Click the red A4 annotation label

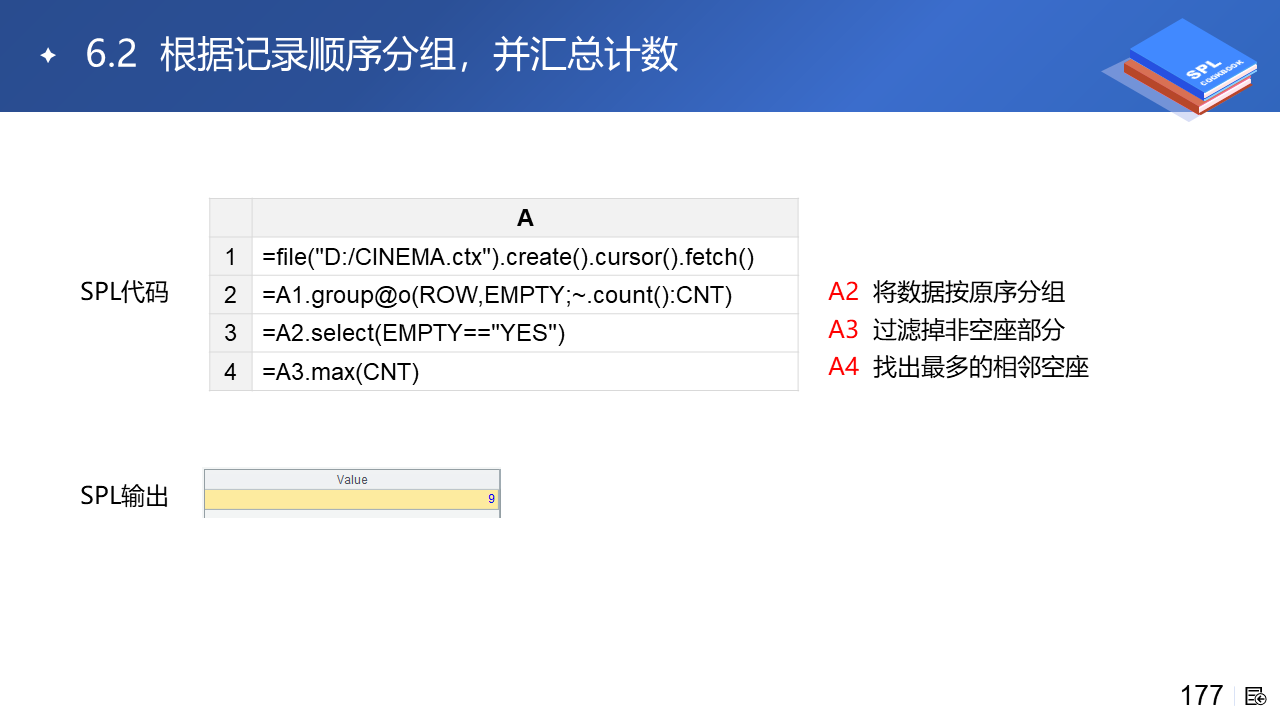843,367
